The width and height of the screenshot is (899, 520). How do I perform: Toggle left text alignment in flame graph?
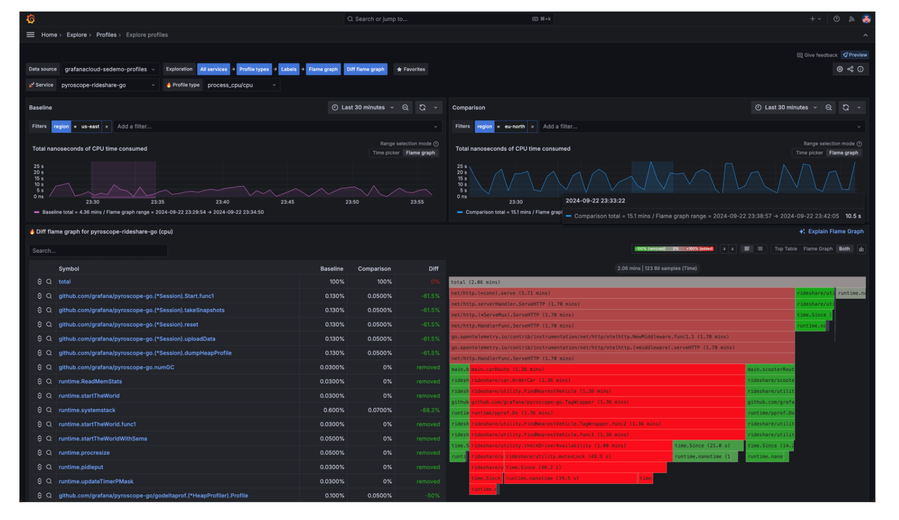(746, 249)
